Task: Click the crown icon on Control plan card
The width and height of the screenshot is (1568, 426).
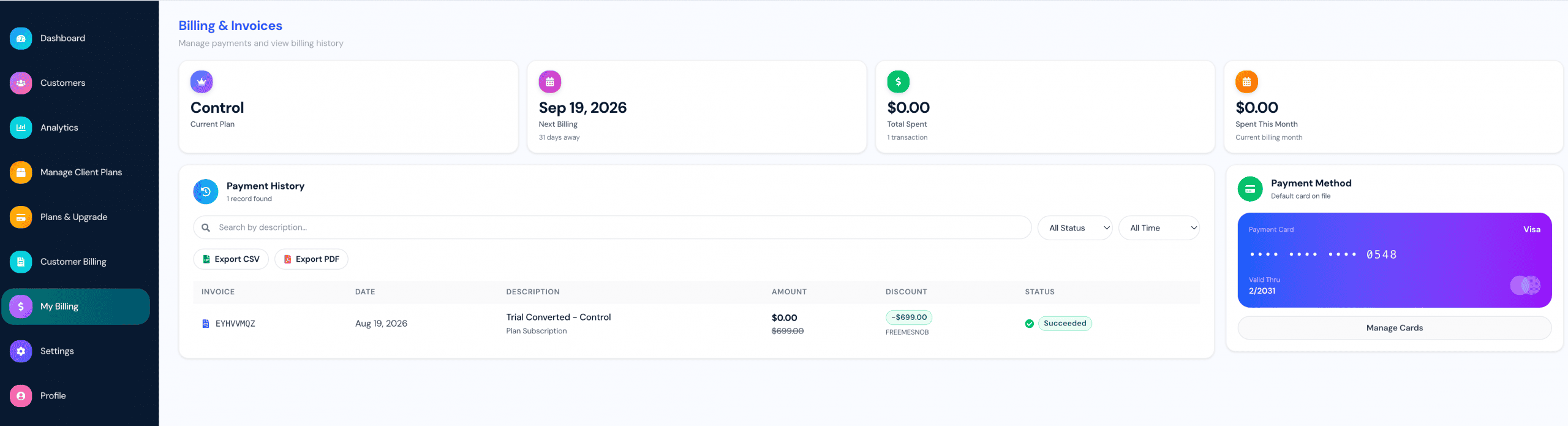Action: click(x=202, y=82)
